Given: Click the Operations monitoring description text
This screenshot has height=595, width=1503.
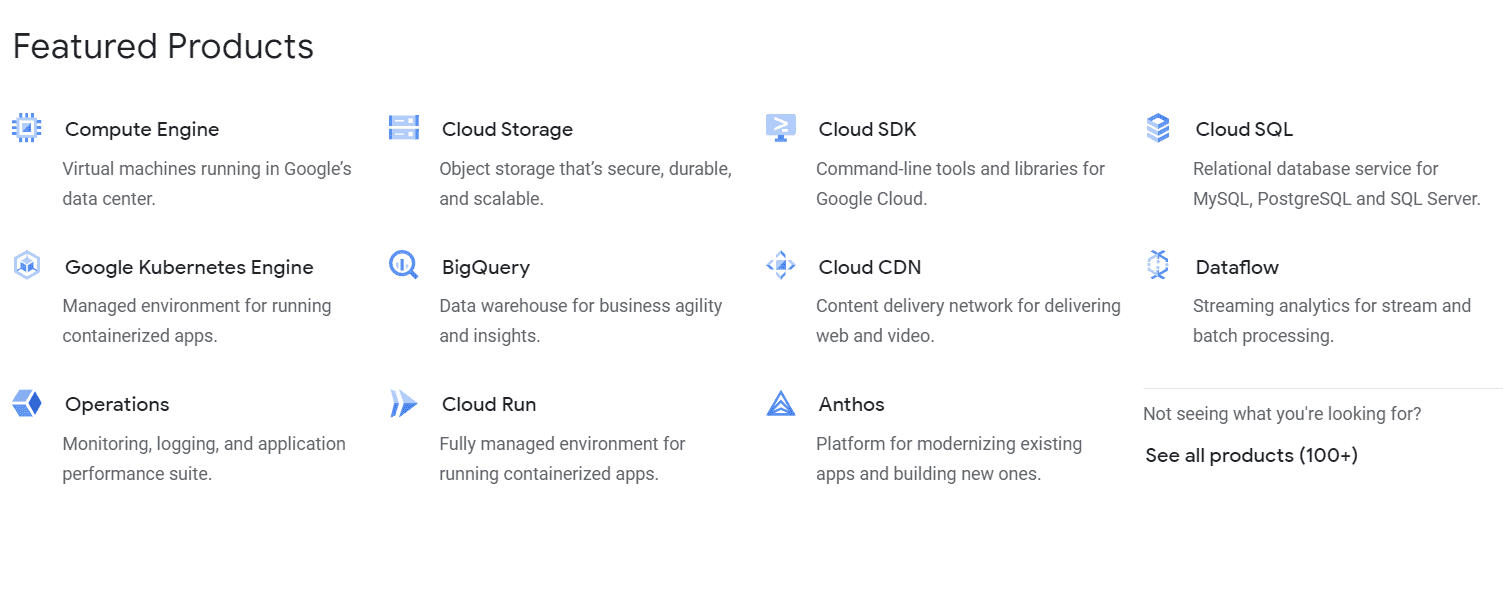Looking at the screenshot, I should [204, 458].
